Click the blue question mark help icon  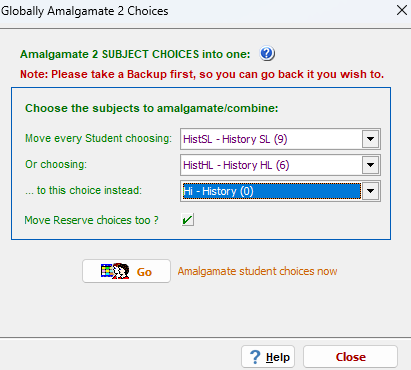(267, 54)
